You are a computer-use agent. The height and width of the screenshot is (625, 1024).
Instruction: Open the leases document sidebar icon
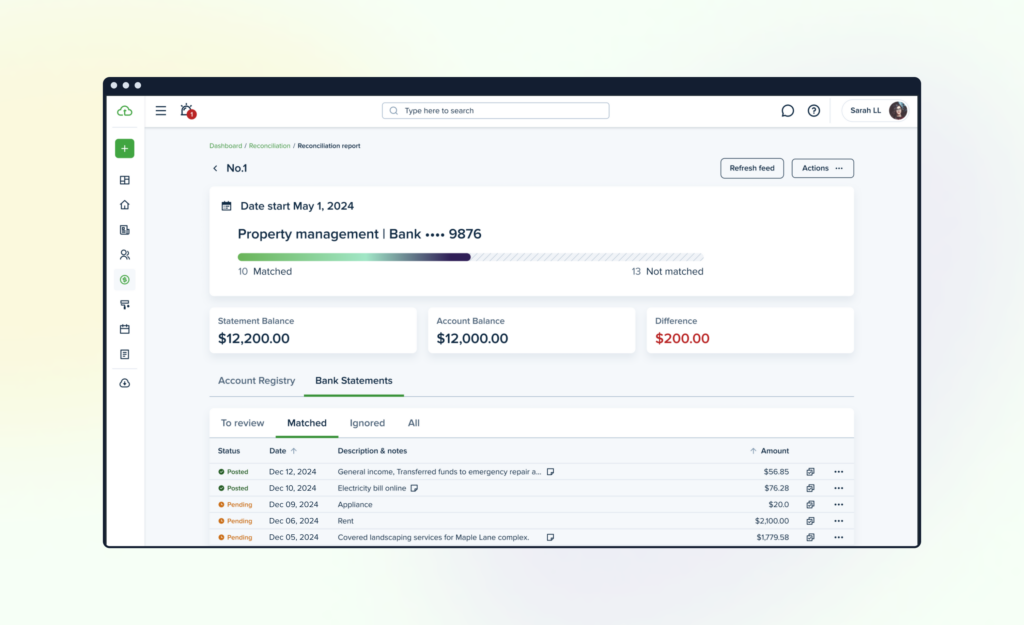click(125, 230)
